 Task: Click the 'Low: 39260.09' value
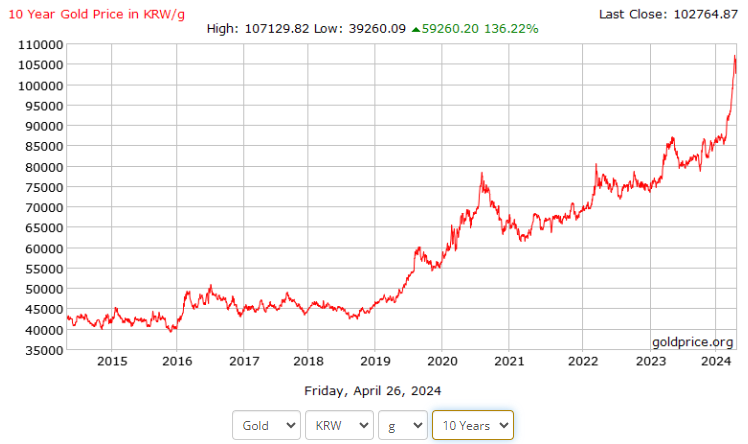click(x=360, y=29)
